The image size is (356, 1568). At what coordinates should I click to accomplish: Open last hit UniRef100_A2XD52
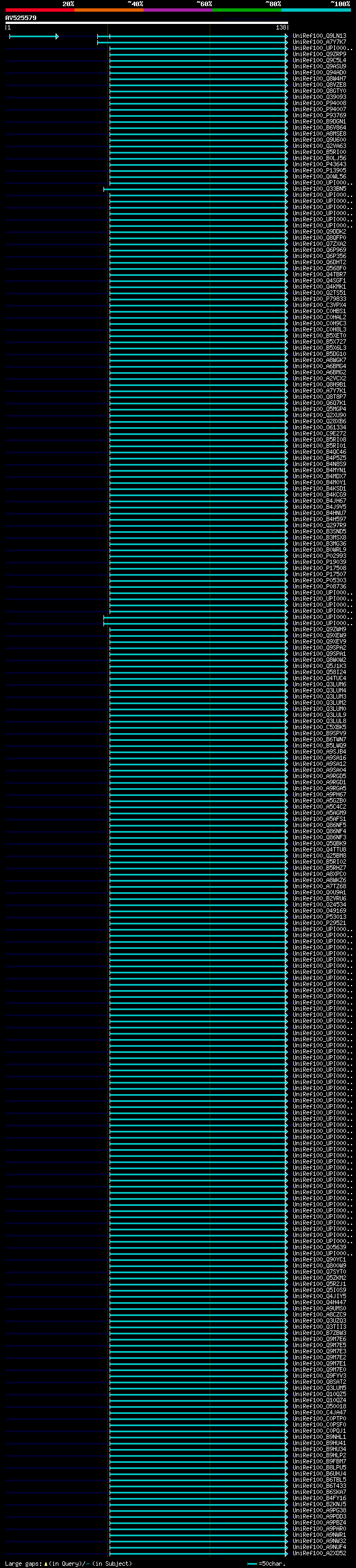coord(319,1553)
